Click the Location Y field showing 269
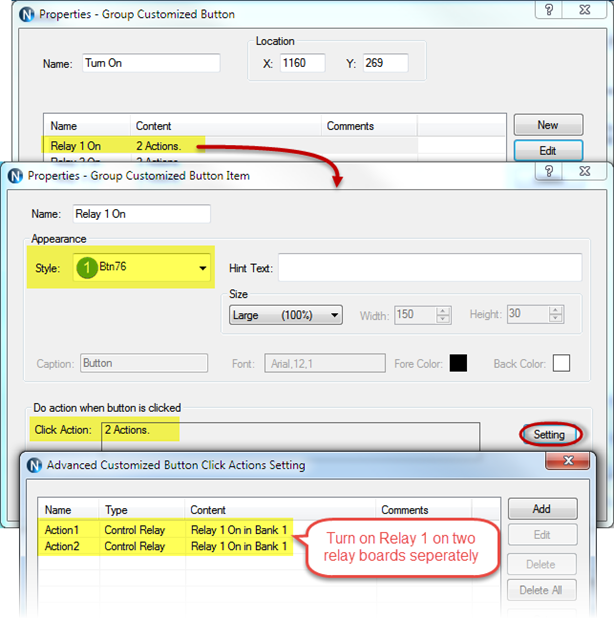 coord(385,63)
